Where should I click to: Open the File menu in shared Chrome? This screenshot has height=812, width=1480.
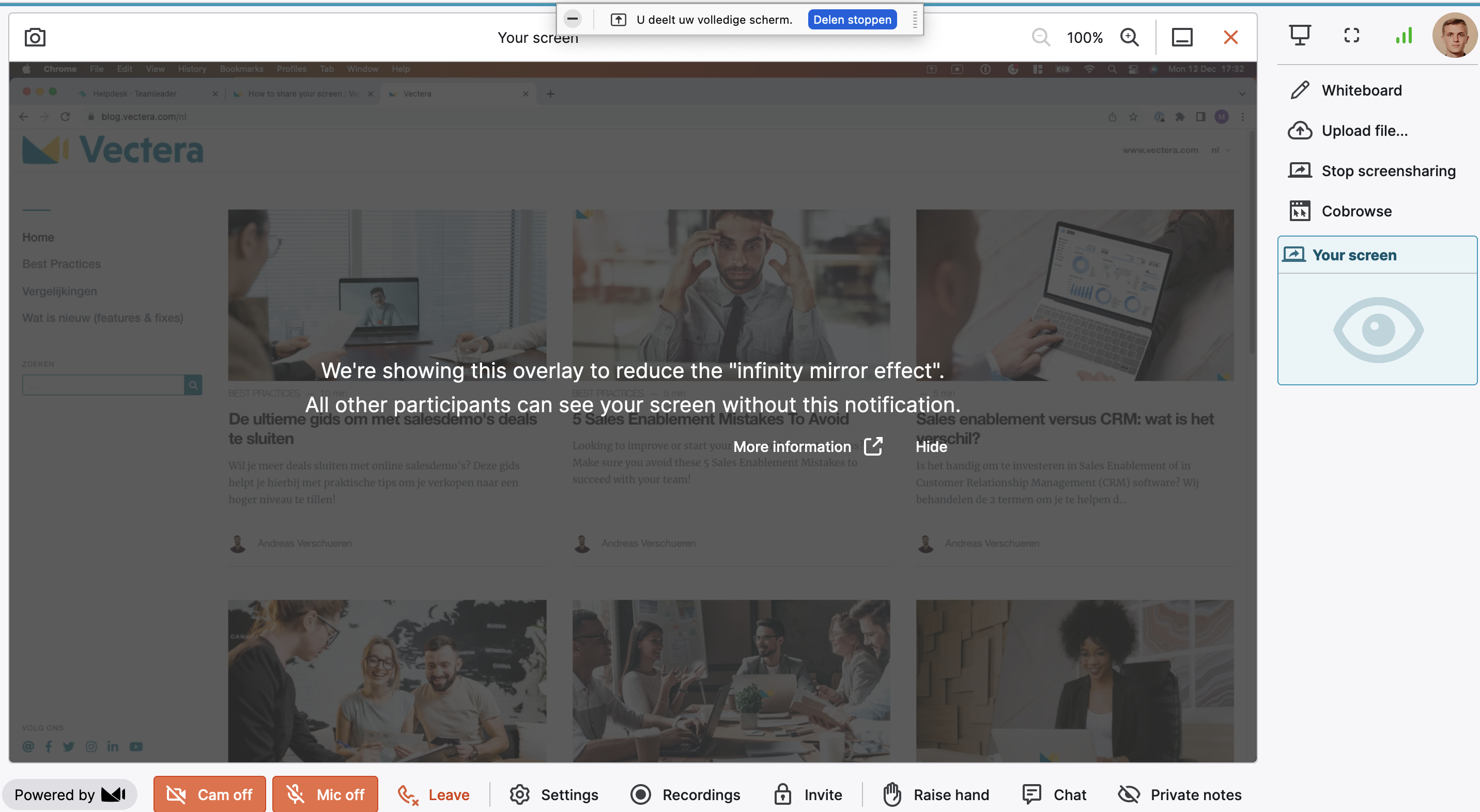point(97,69)
